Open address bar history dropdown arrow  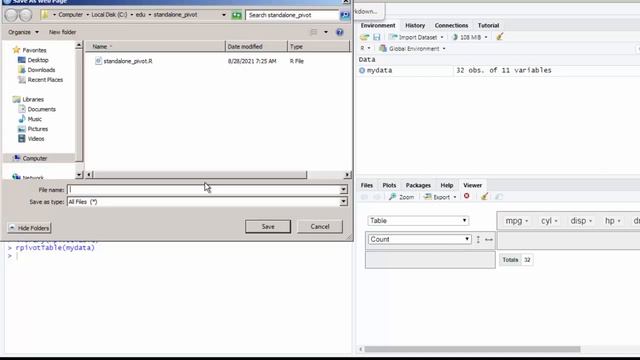[224, 15]
